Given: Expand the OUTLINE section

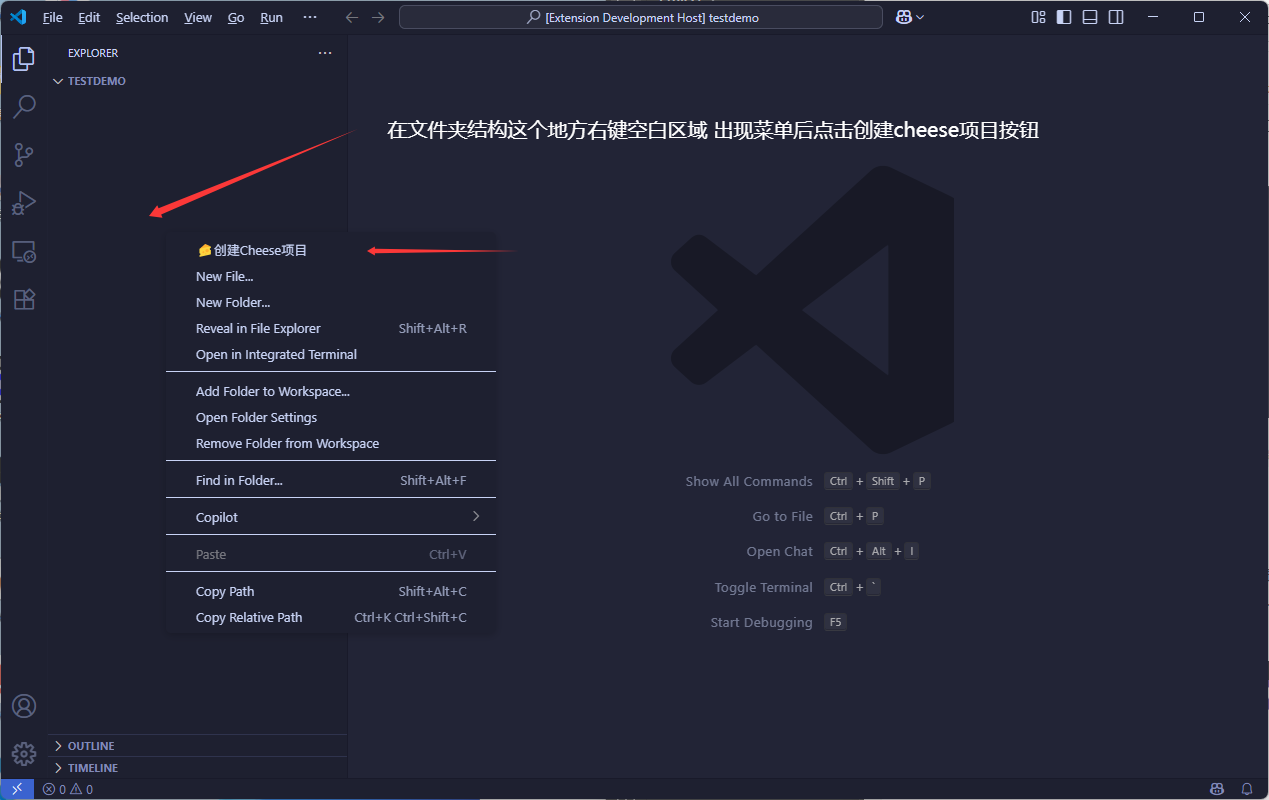Looking at the screenshot, I should pos(198,746).
